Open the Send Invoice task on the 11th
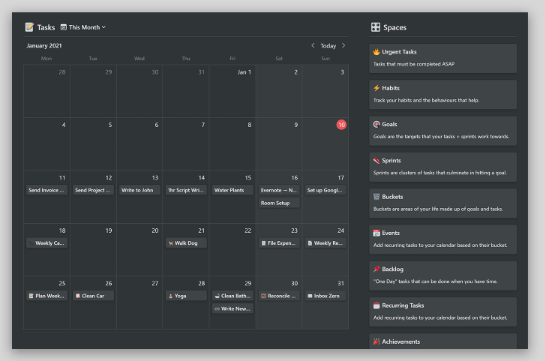This screenshot has width=545, height=361. [x=47, y=190]
